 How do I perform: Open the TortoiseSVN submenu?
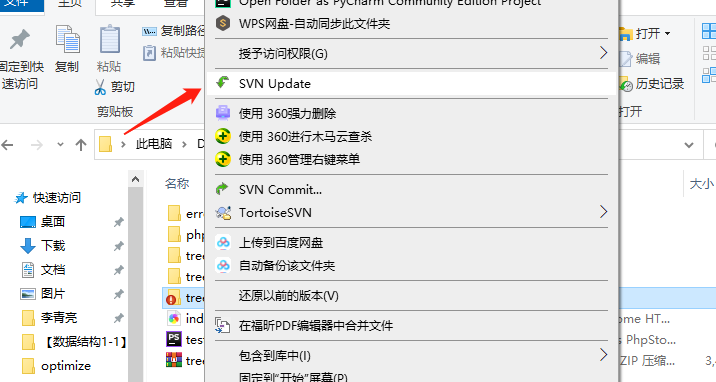click(411, 212)
